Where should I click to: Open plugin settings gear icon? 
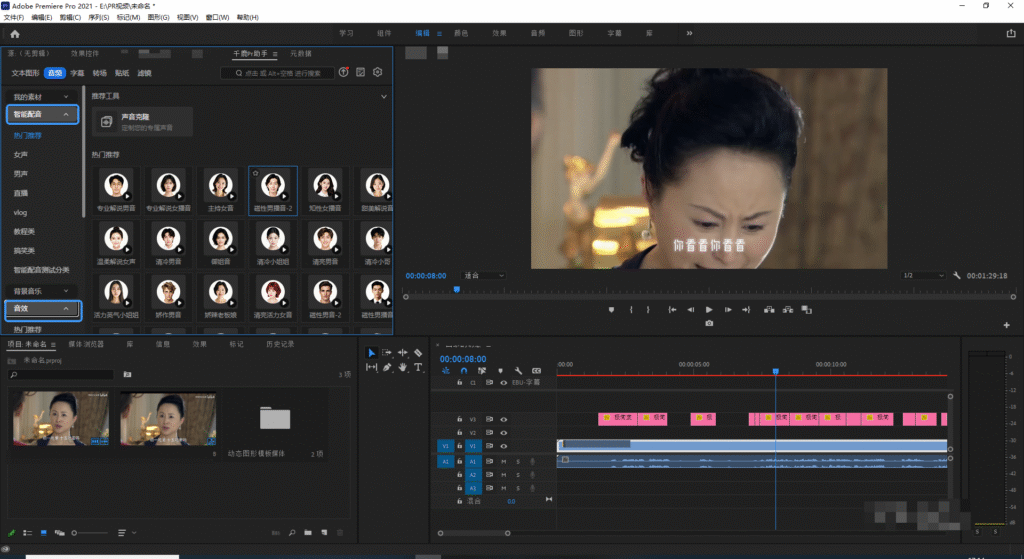378,73
